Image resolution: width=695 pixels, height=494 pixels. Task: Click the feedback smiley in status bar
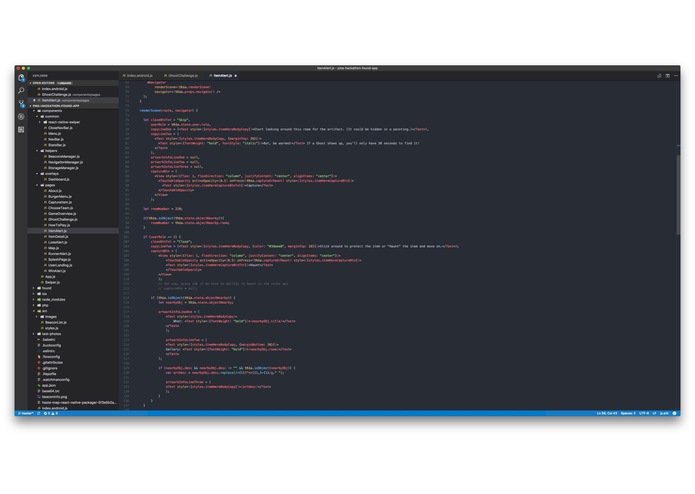[x=675, y=413]
